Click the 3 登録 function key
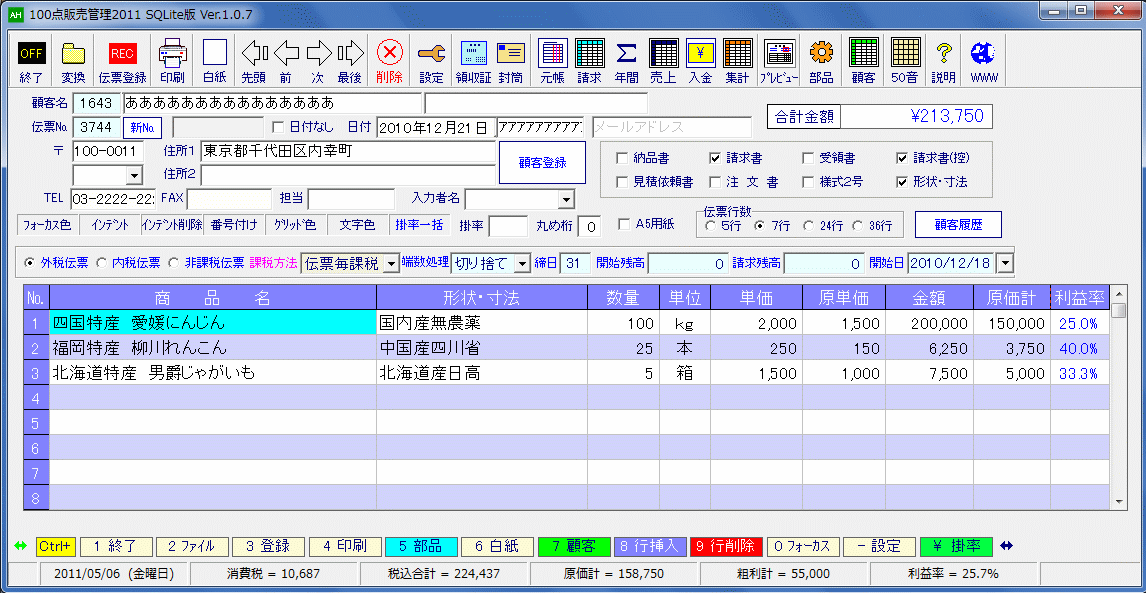This screenshot has width=1146, height=593. point(267,546)
